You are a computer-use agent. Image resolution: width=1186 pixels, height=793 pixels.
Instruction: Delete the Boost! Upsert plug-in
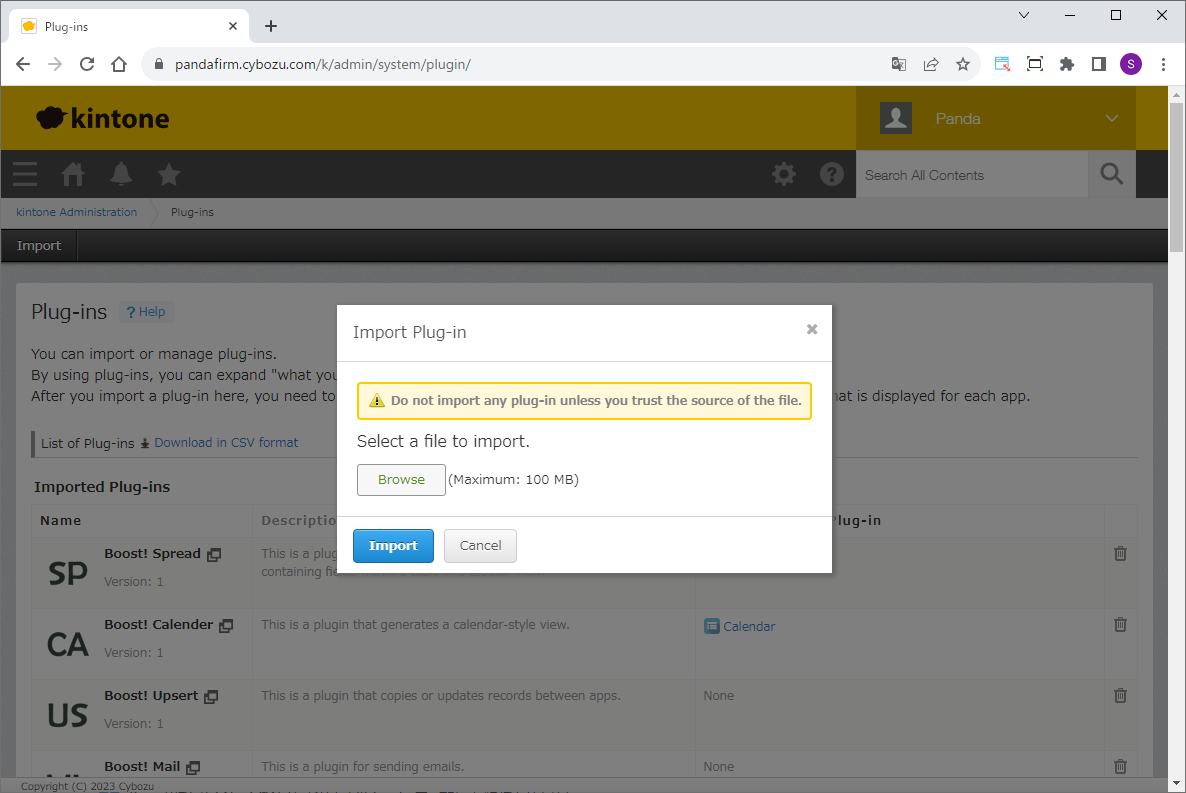[1120, 696]
